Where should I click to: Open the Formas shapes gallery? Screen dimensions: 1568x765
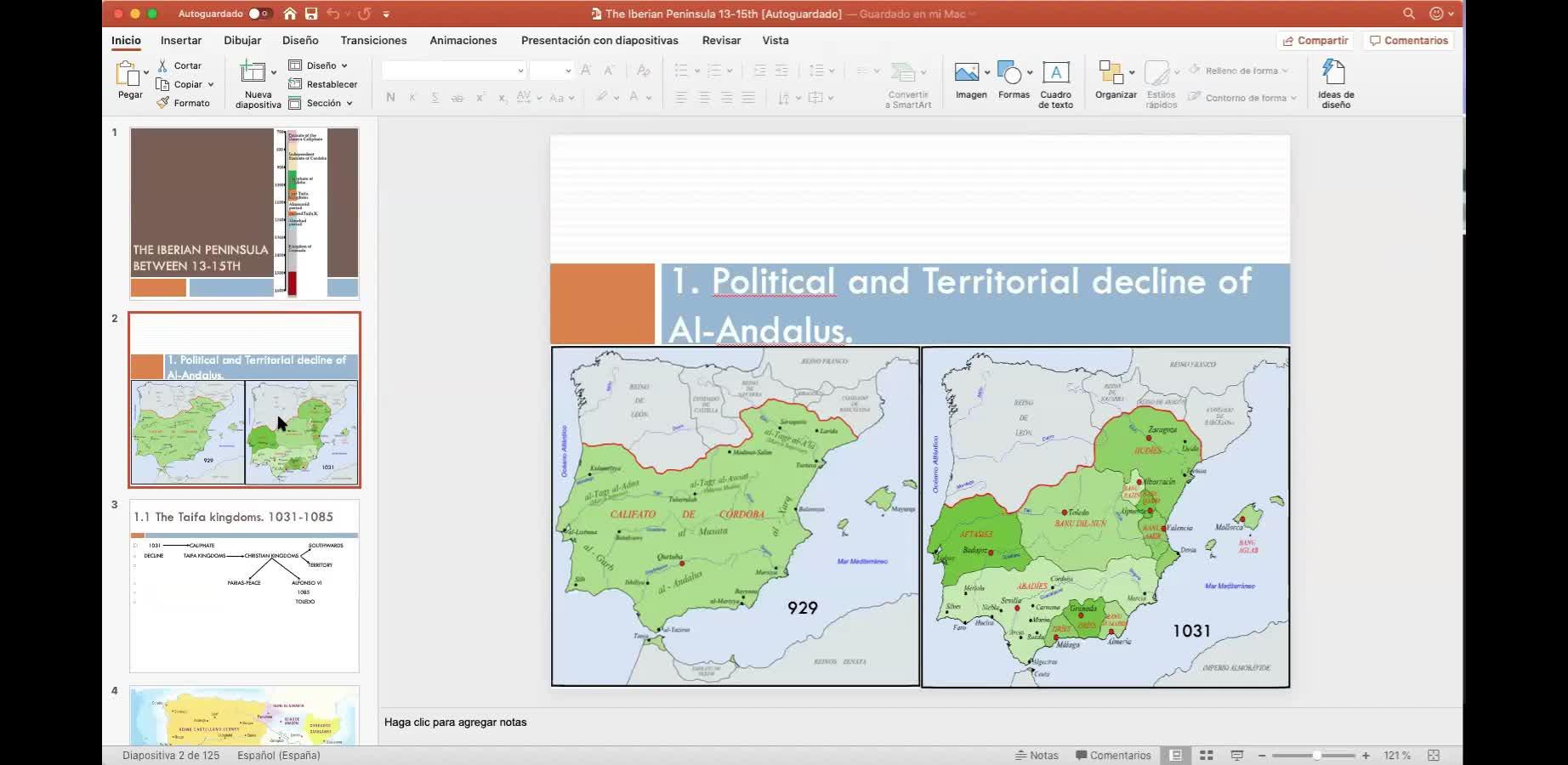(1009, 73)
